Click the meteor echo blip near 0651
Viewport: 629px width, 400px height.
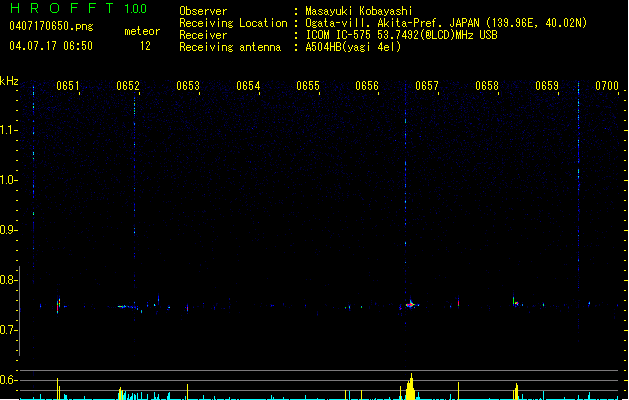pos(59,305)
